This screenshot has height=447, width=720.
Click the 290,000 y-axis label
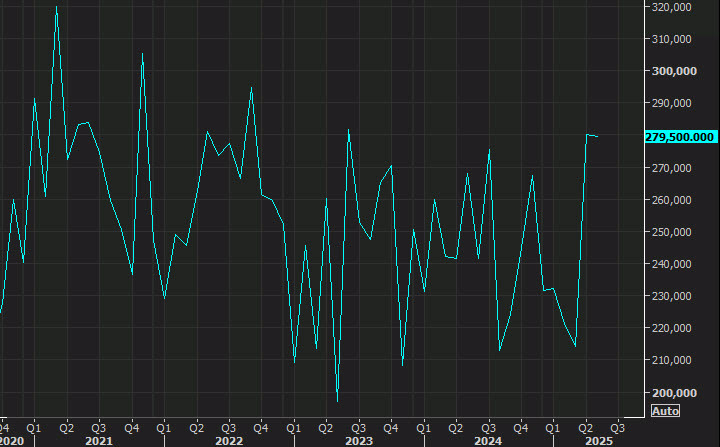[671, 103]
